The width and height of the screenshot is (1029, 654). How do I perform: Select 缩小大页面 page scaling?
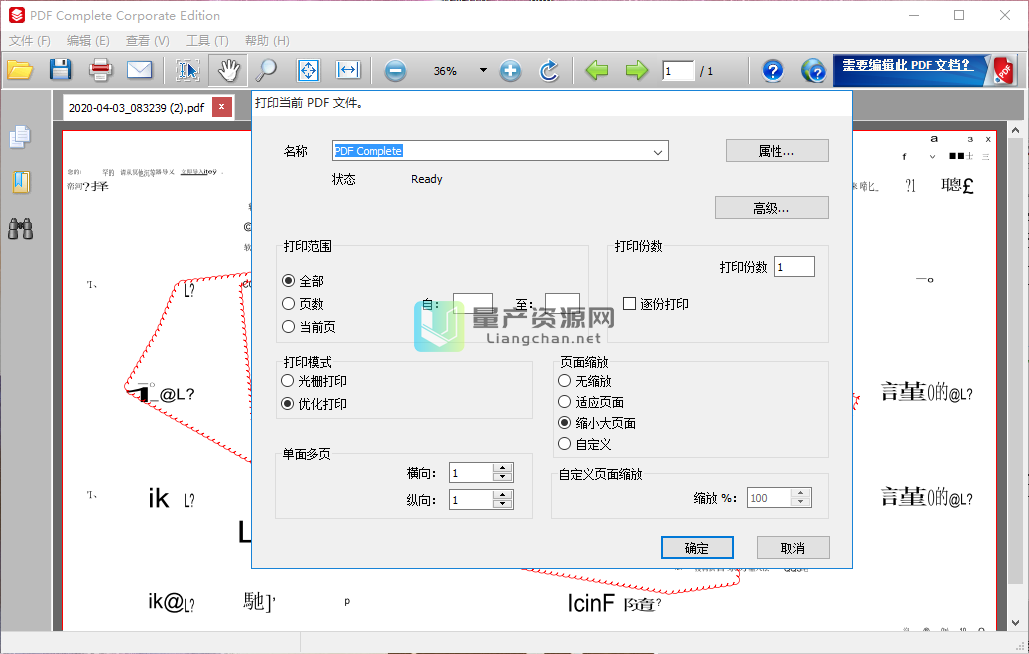pos(564,423)
